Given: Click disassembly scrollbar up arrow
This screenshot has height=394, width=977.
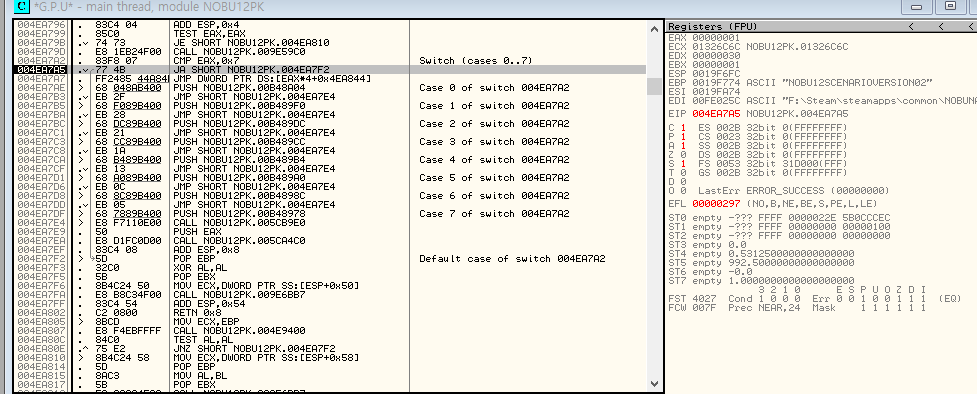Looking at the screenshot, I should 654,29.
